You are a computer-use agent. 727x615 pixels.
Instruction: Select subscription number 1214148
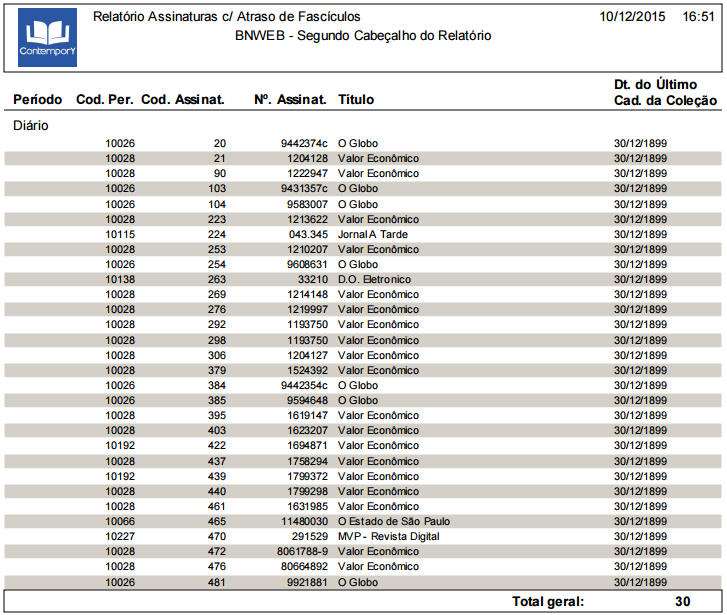(307, 295)
